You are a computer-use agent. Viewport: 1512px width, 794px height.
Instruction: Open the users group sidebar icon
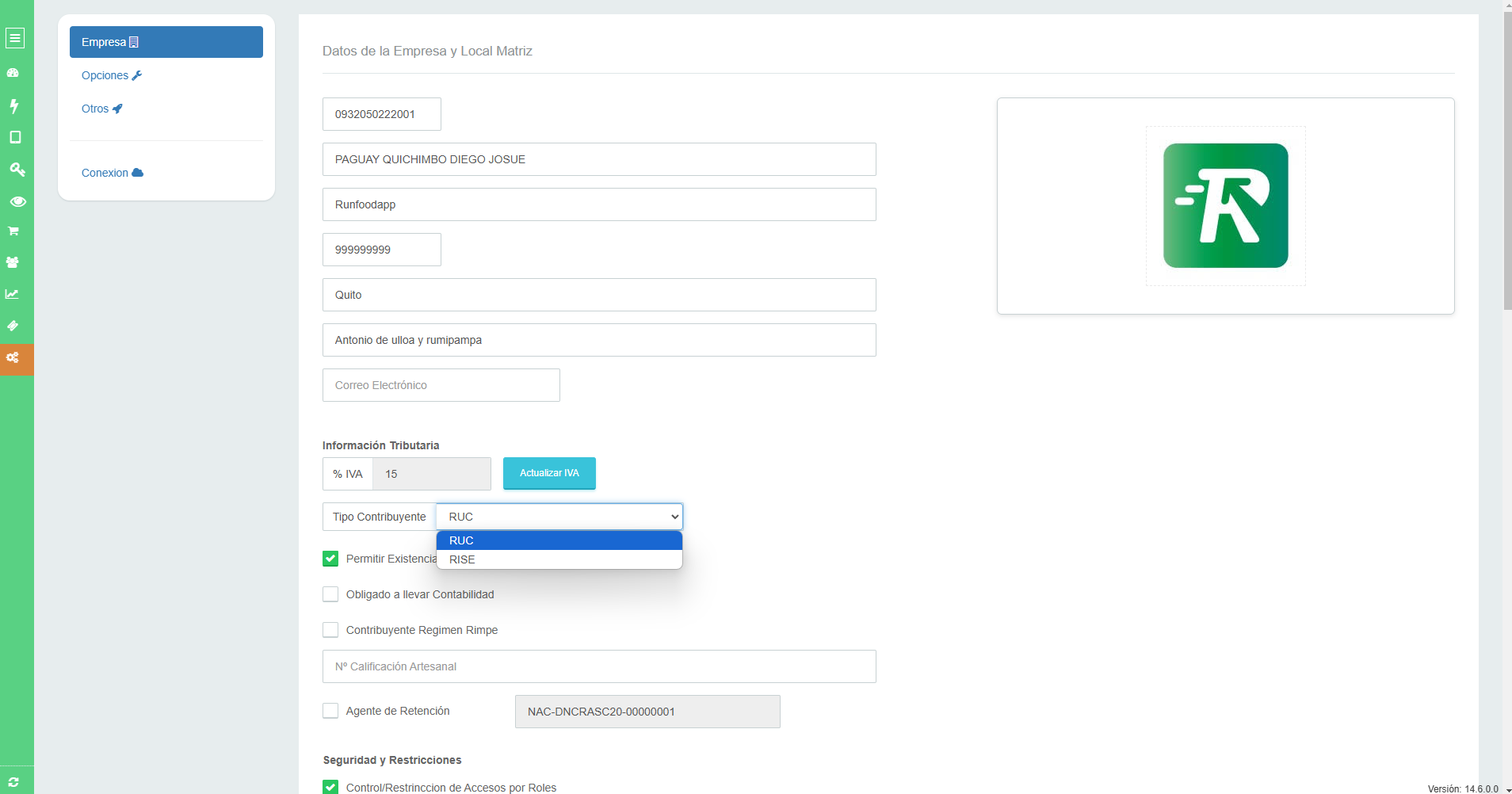tap(13, 262)
